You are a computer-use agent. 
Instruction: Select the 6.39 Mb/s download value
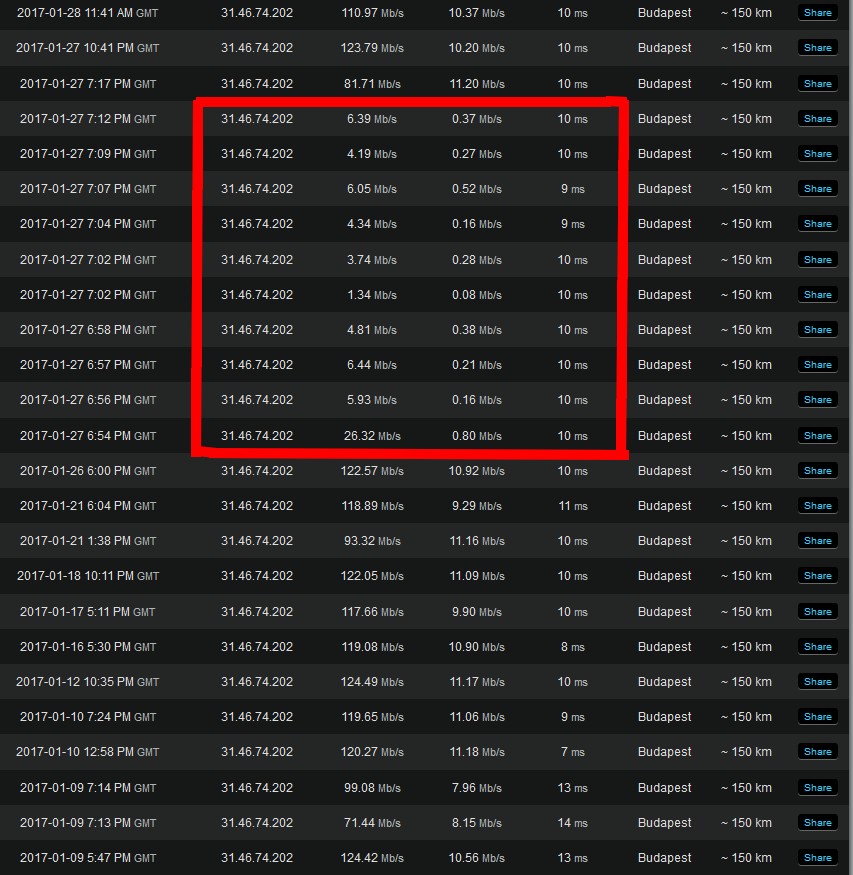click(372, 119)
